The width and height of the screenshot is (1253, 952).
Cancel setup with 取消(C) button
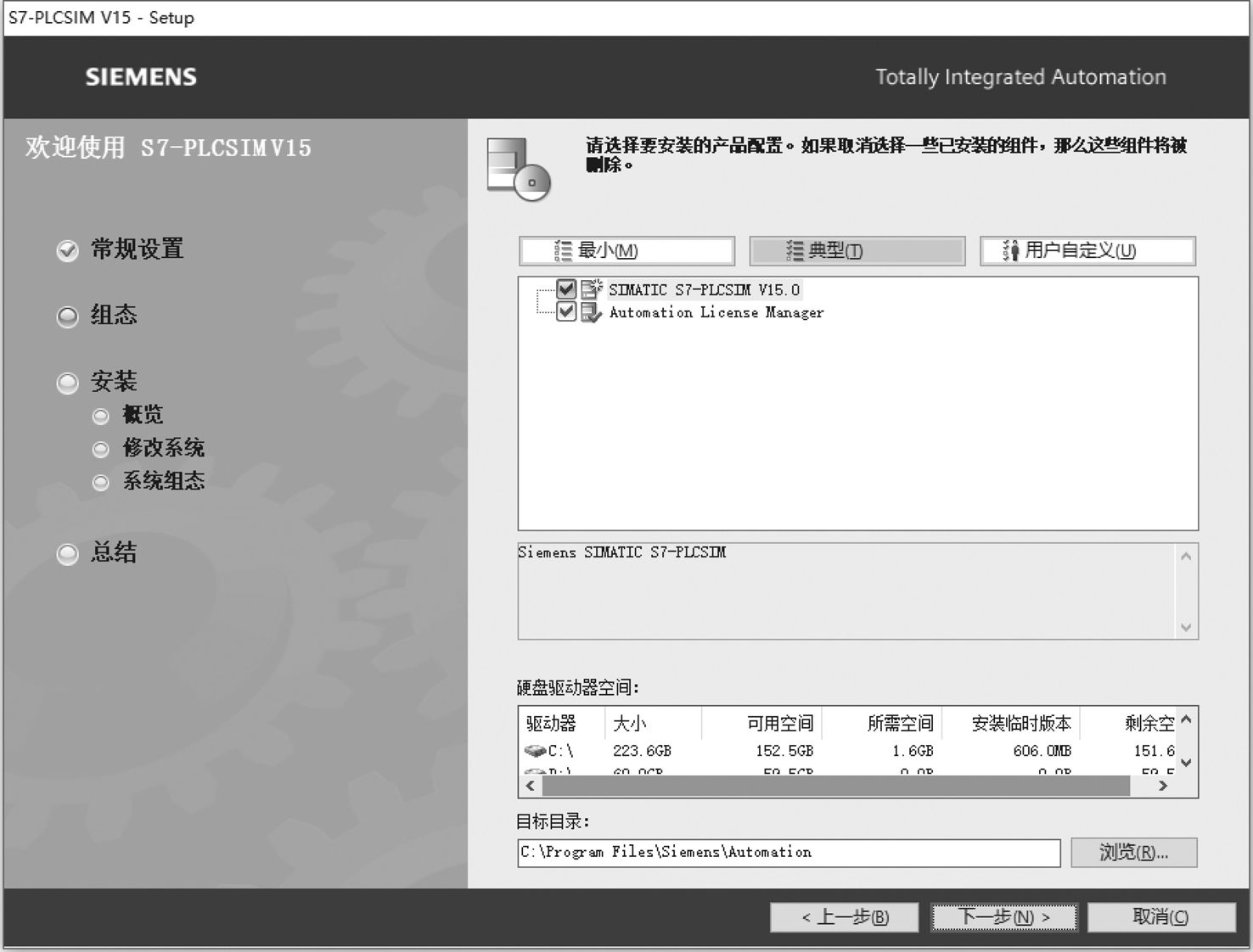pyautogui.click(x=1161, y=917)
